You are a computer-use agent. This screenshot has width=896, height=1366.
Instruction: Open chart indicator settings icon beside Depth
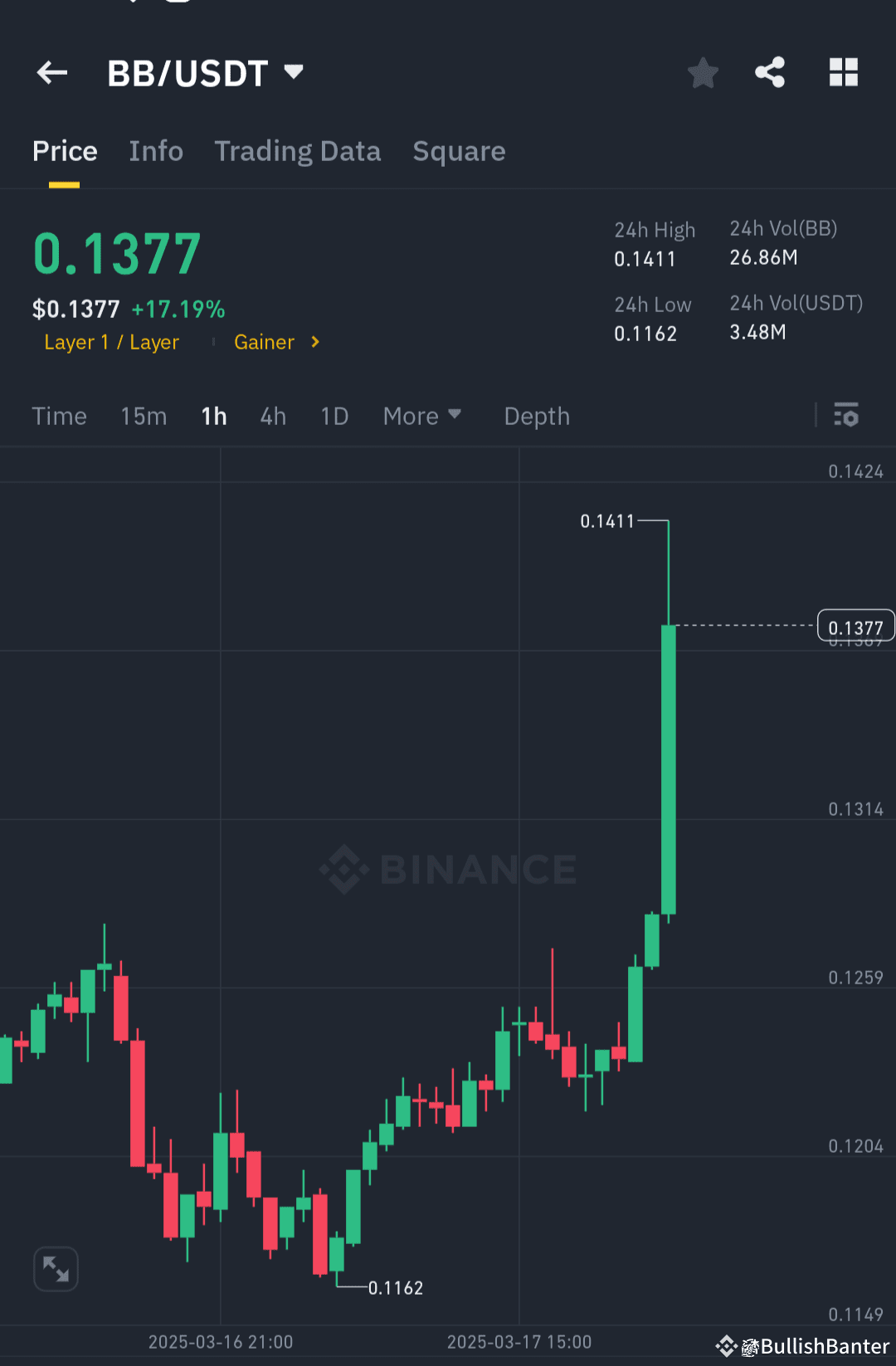846,416
